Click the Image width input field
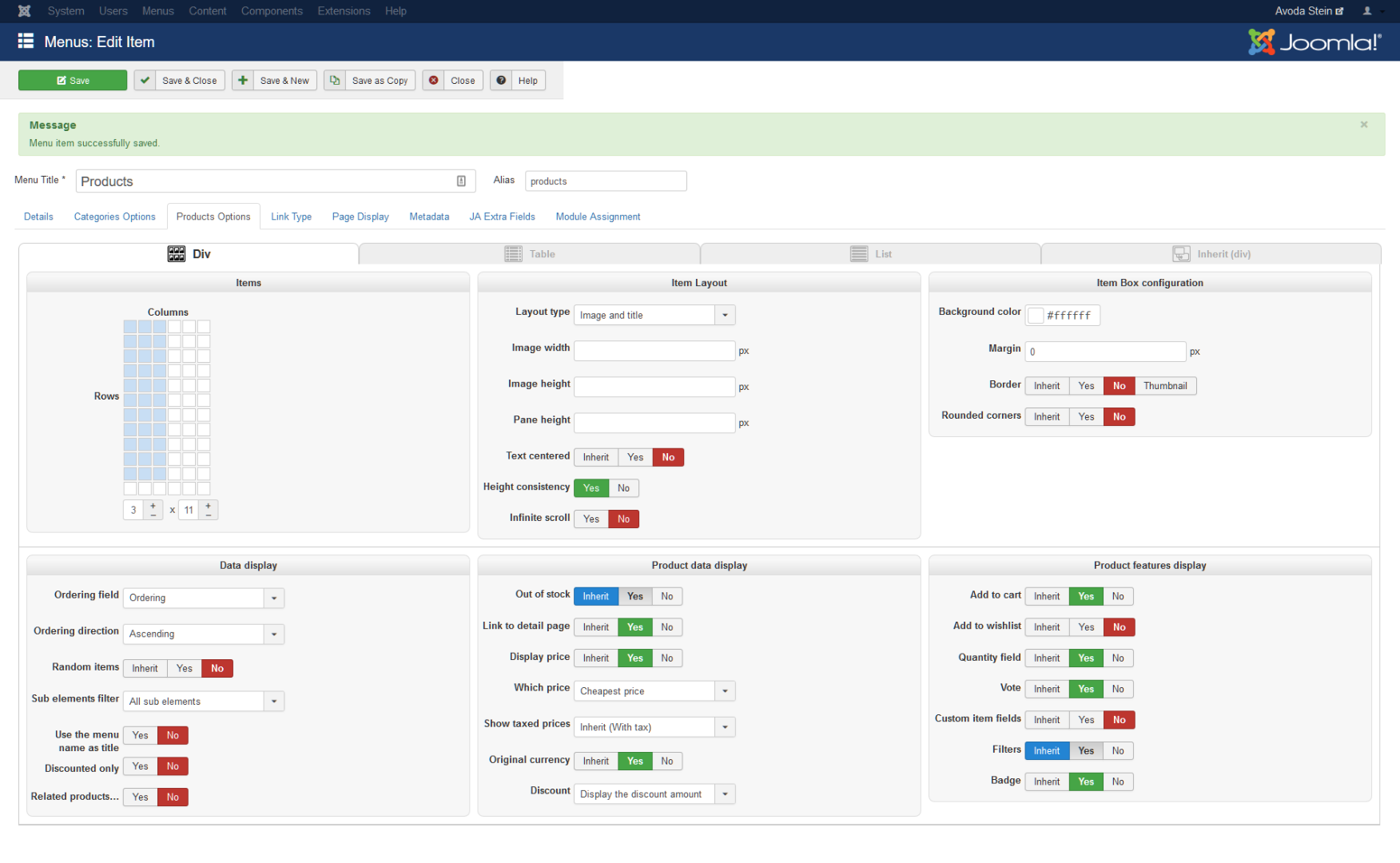 point(654,351)
